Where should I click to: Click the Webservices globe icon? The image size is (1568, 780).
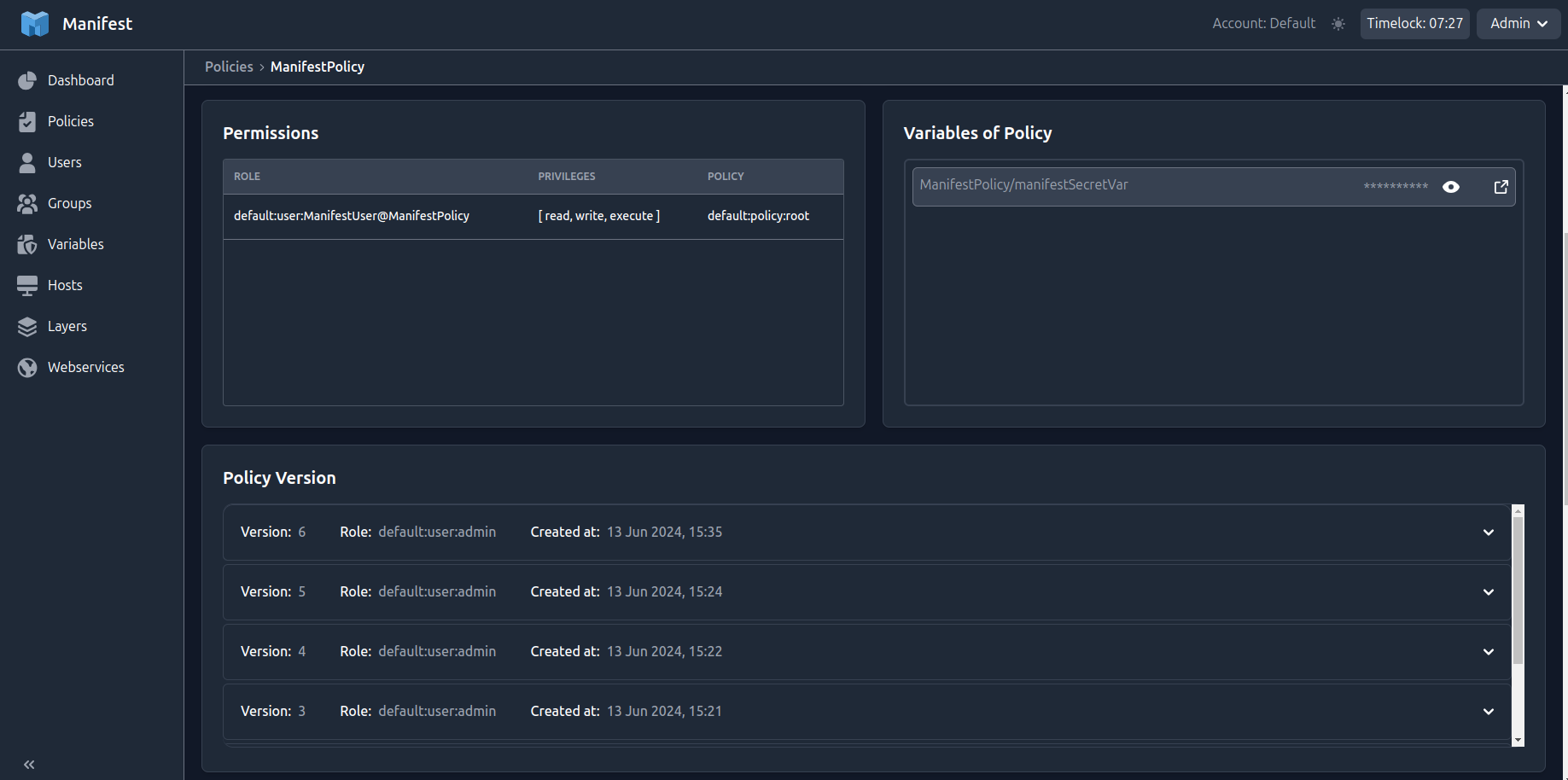pyautogui.click(x=27, y=367)
